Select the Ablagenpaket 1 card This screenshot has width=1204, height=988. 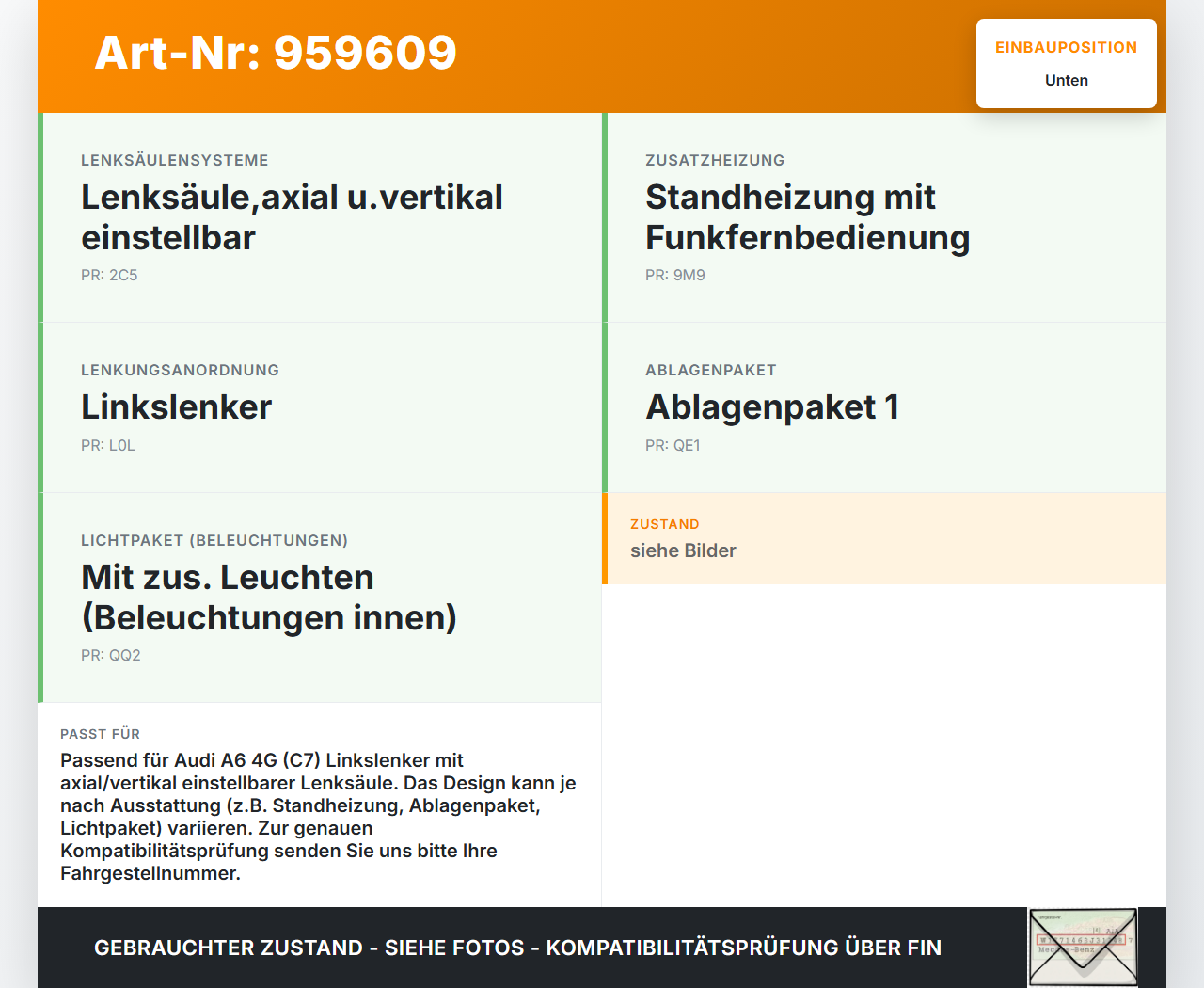tap(884, 407)
